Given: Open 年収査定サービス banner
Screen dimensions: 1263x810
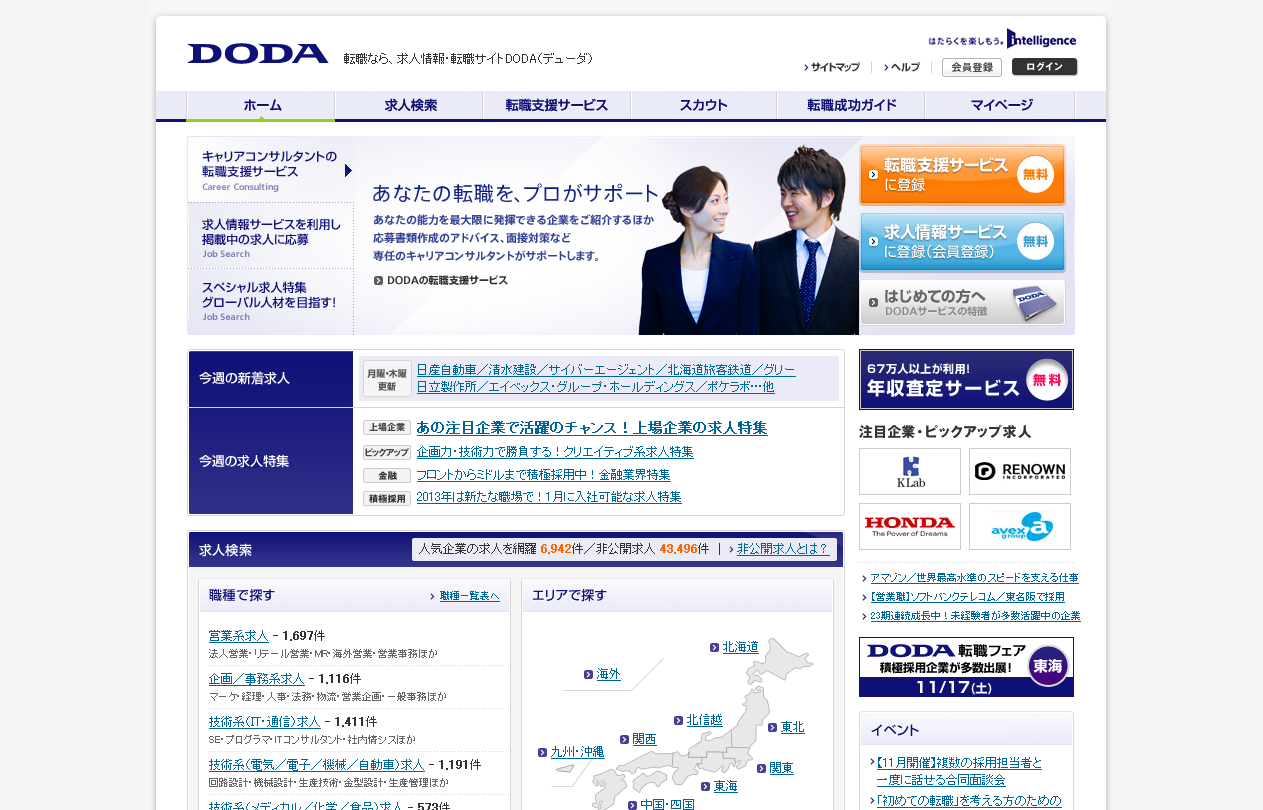Looking at the screenshot, I should [x=966, y=379].
